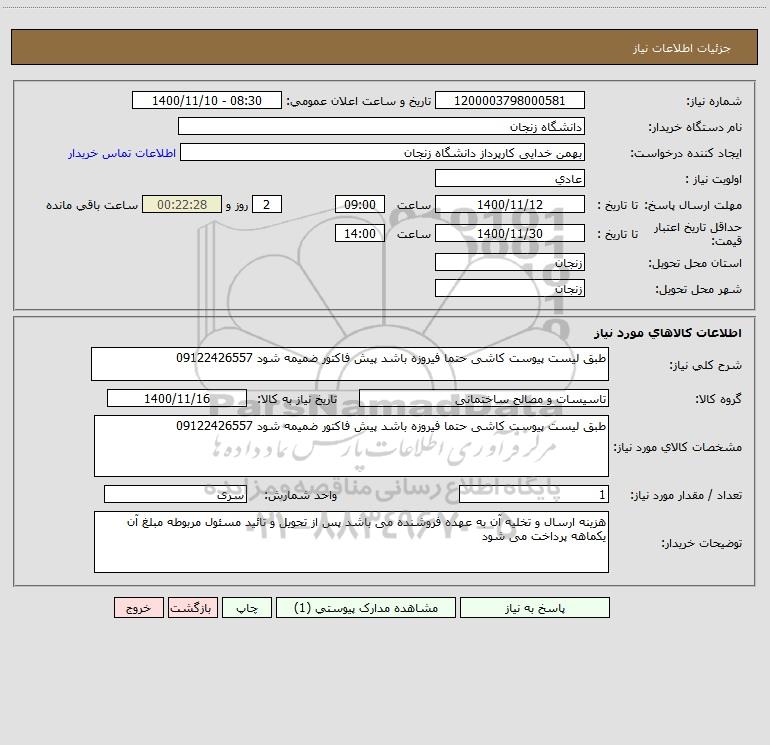Click the چاپ print button

pyautogui.click(x=247, y=607)
